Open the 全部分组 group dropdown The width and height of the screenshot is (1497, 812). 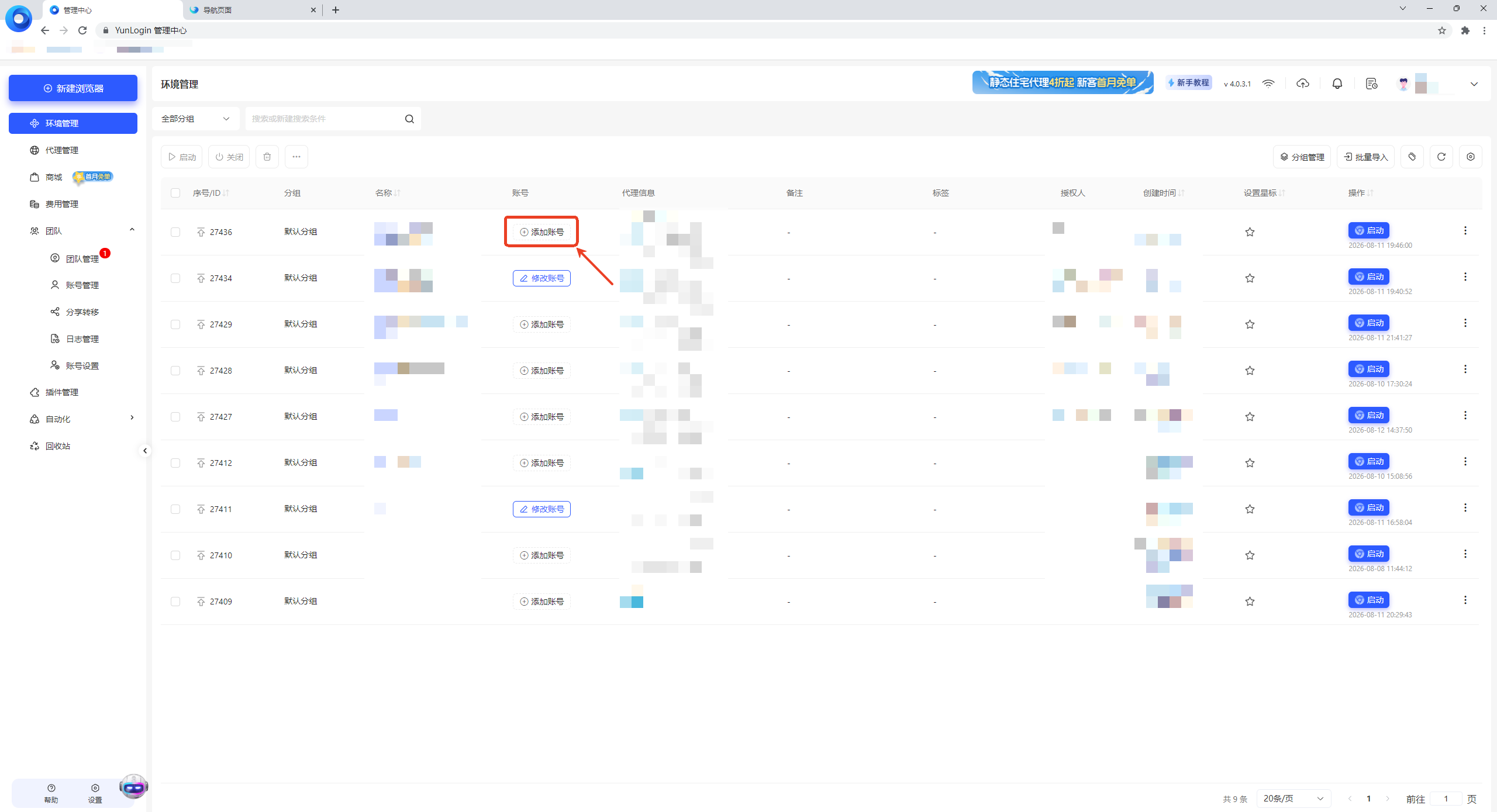(196, 119)
